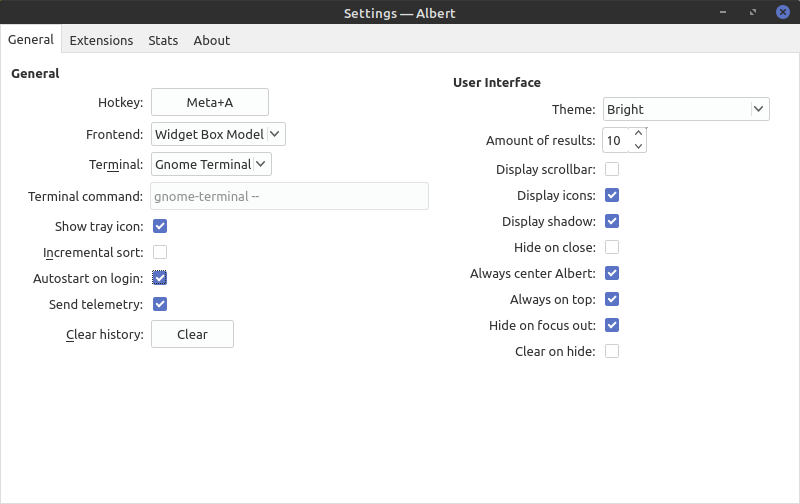Viewport: 800px width, 504px height.
Task: Open the Theme dropdown
Action: pos(686,109)
